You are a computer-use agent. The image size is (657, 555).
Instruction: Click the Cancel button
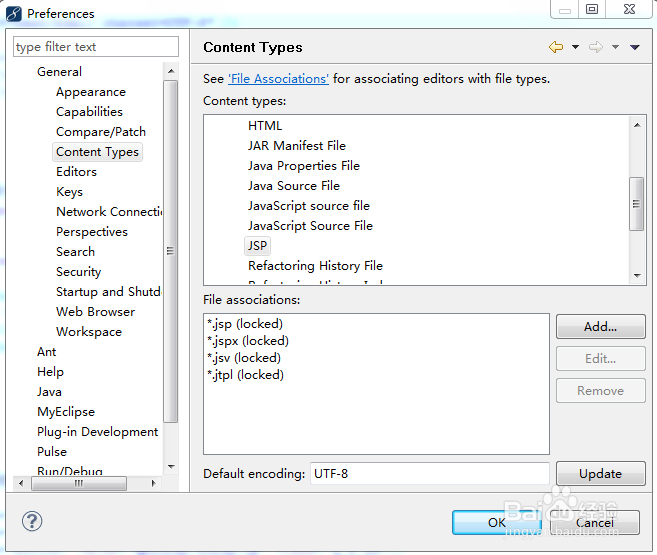(x=595, y=522)
